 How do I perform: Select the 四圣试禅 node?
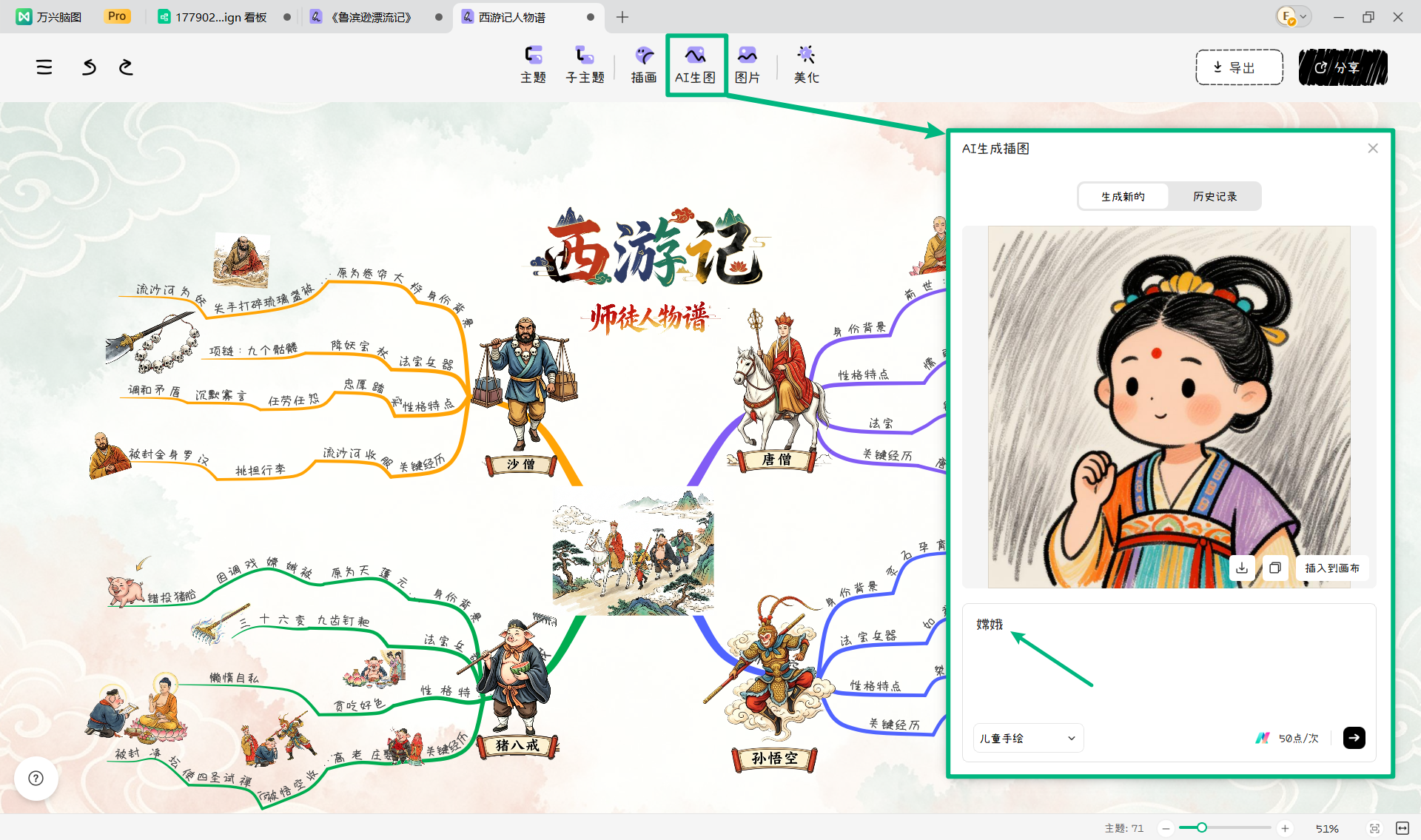point(224,779)
